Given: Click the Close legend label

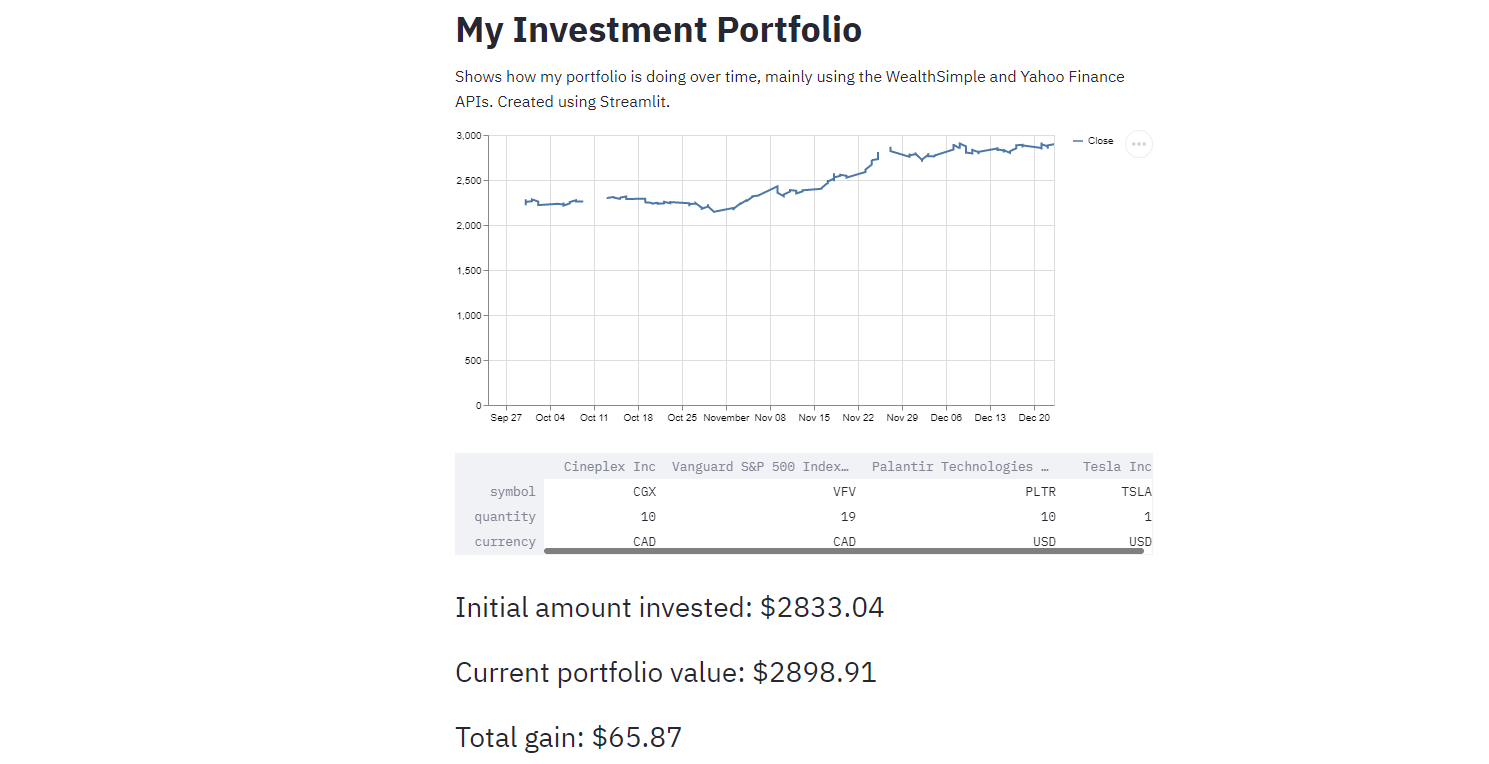Looking at the screenshot, I should pos(1100,141).
